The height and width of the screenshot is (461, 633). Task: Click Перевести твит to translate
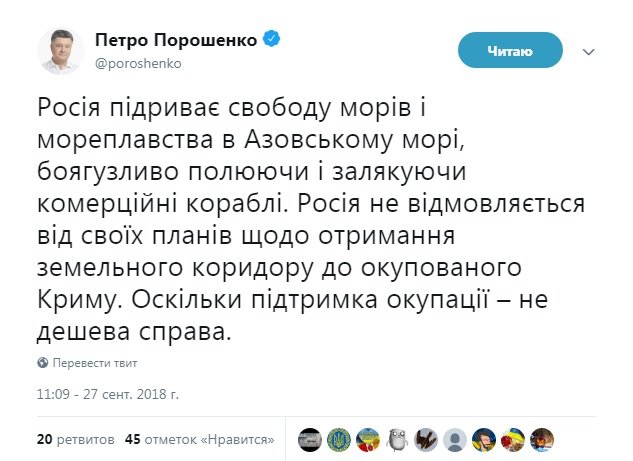coord(94,362)
